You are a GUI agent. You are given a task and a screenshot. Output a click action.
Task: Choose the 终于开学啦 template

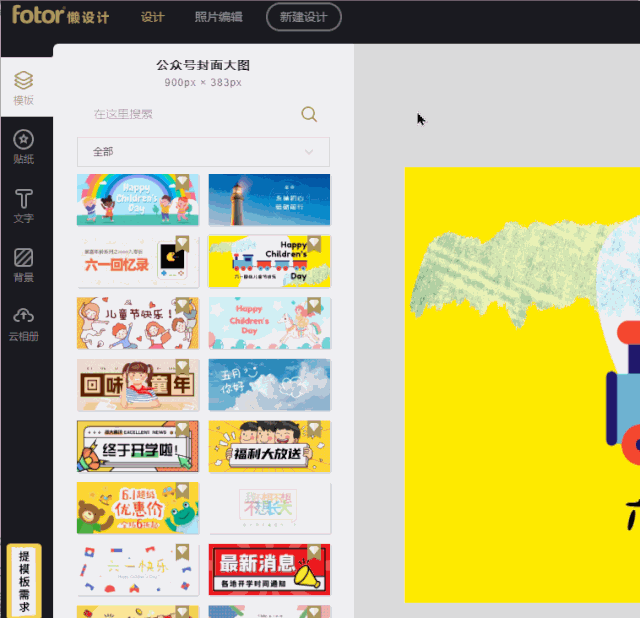point(138,447)
